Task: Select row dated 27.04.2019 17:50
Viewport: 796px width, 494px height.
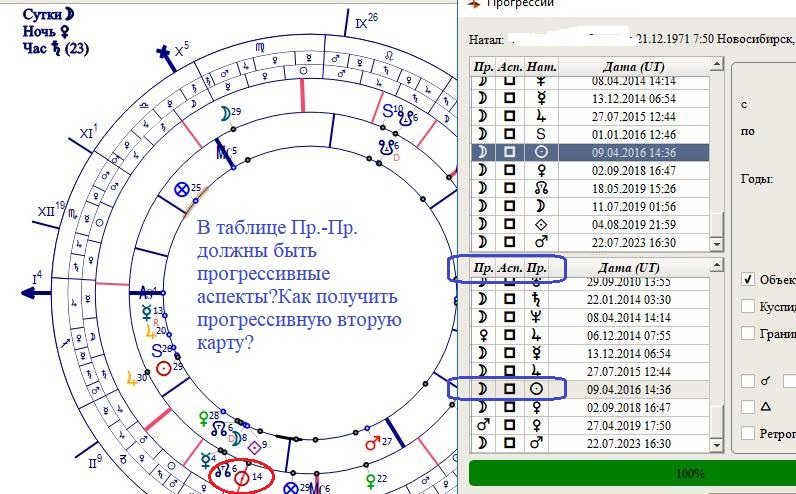Action: pyautogui.click(x=590, y=425)
